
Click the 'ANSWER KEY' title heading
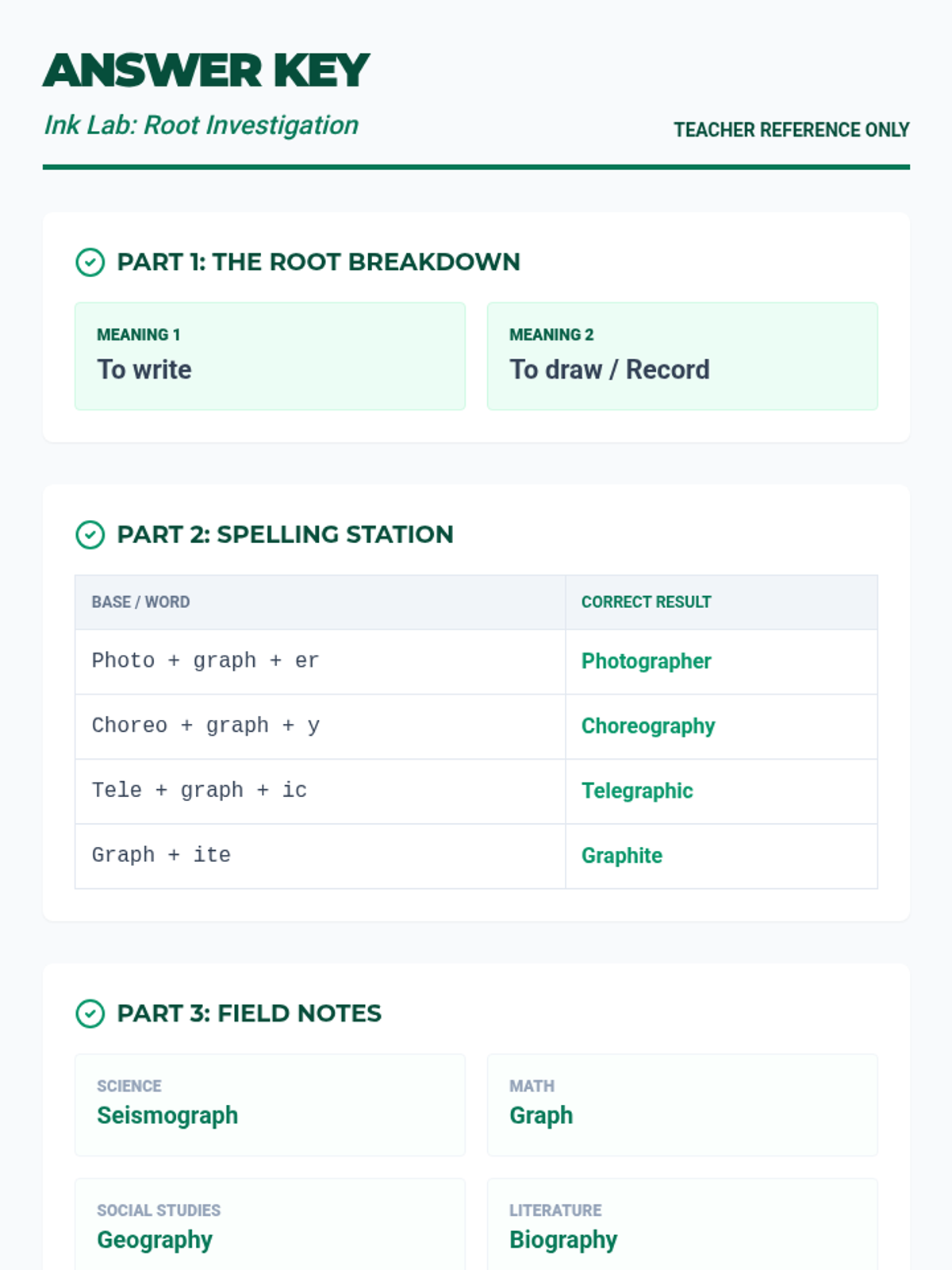(206, 71)
